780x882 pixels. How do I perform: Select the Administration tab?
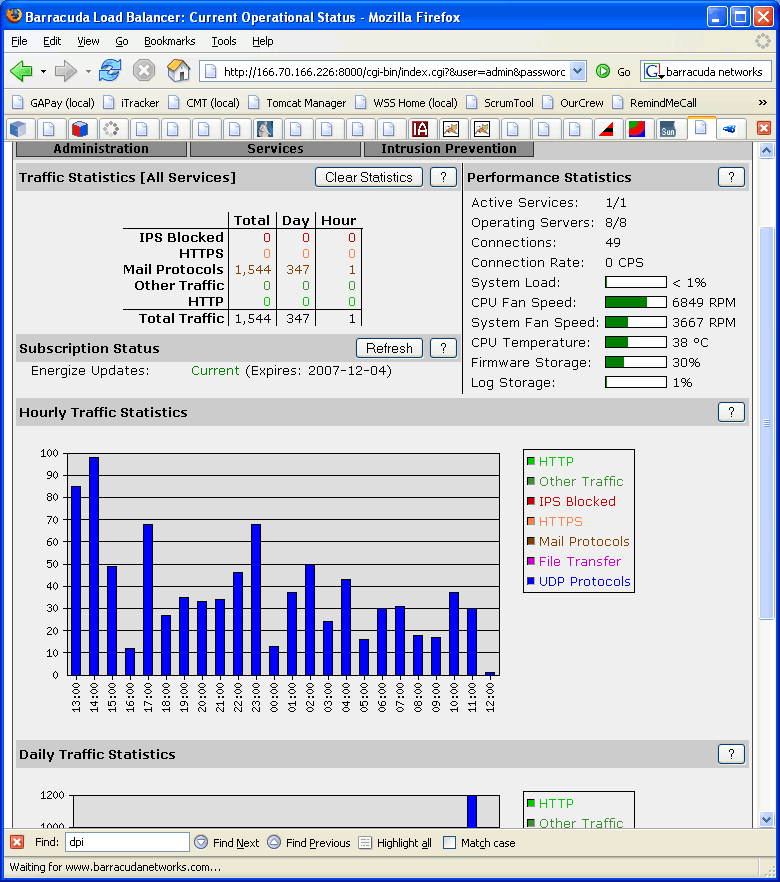[101, 148]
